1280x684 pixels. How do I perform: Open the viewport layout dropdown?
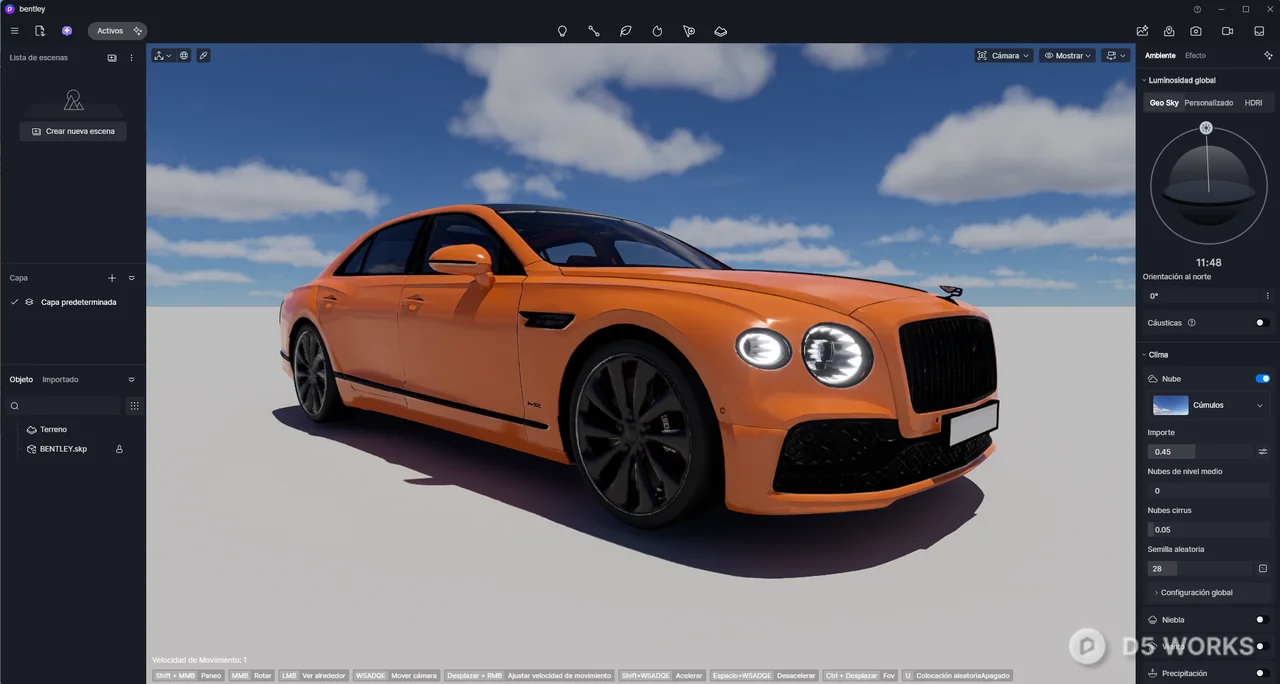click(x=1116, y=56)
